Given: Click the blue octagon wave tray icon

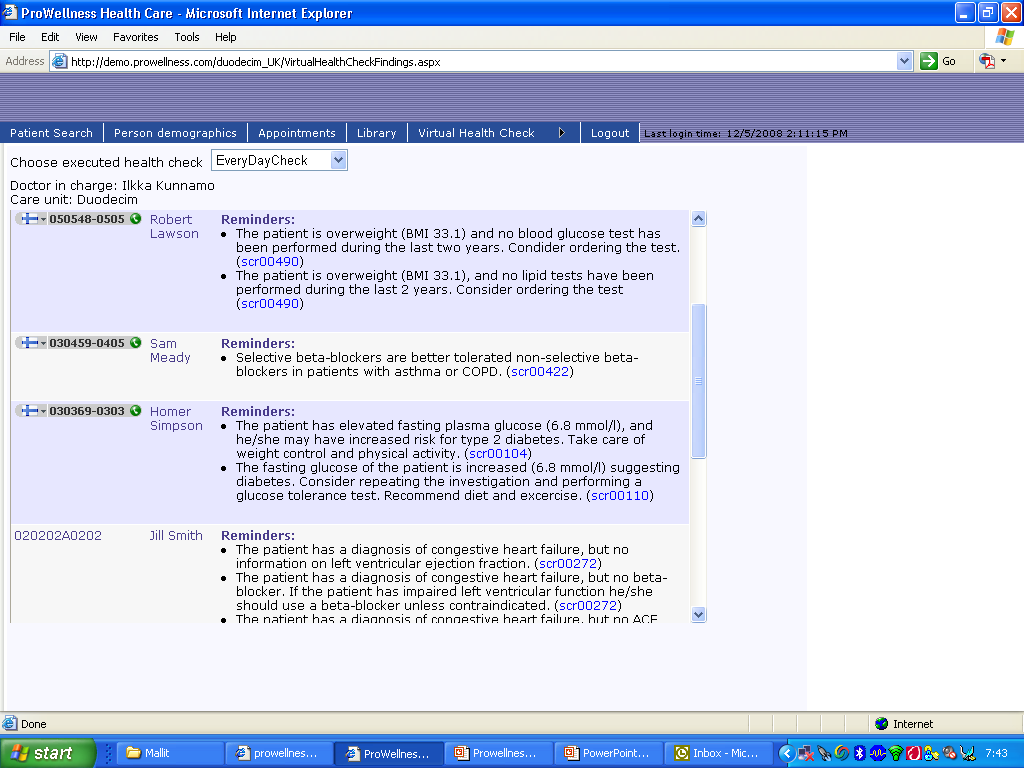Looking at the screenshot, I should point(878,753).
